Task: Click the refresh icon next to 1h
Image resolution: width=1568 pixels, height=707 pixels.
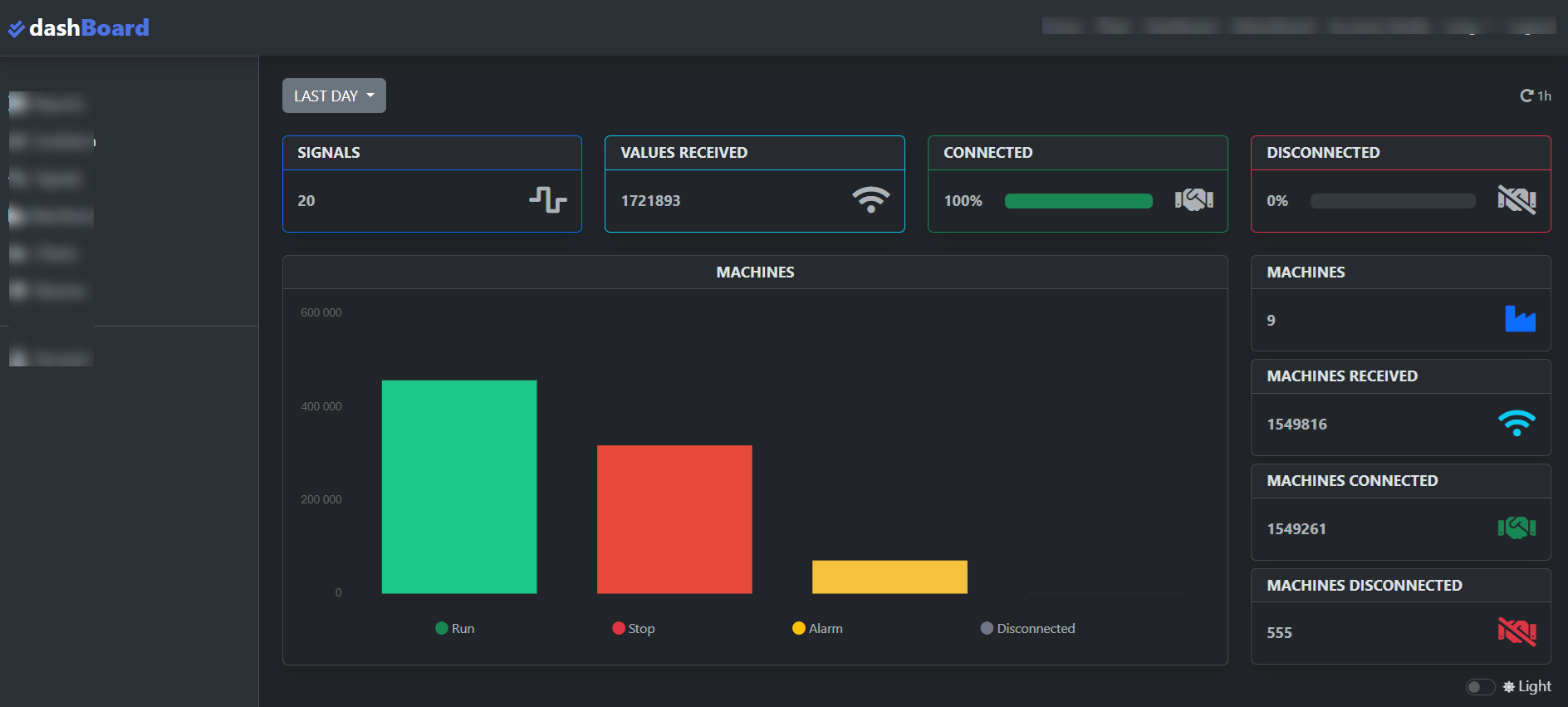Action: point(1526,96)
